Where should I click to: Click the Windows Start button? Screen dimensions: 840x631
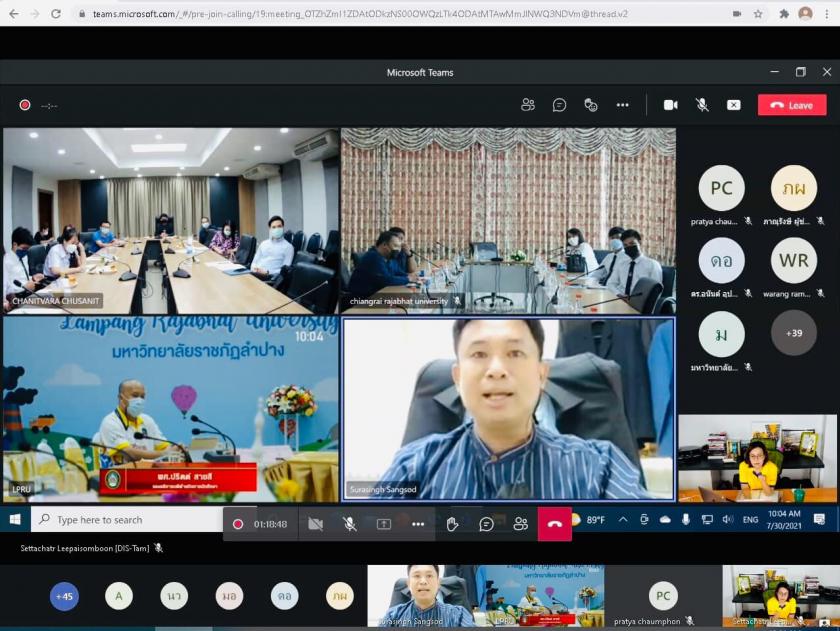click(x=15, y=520)
